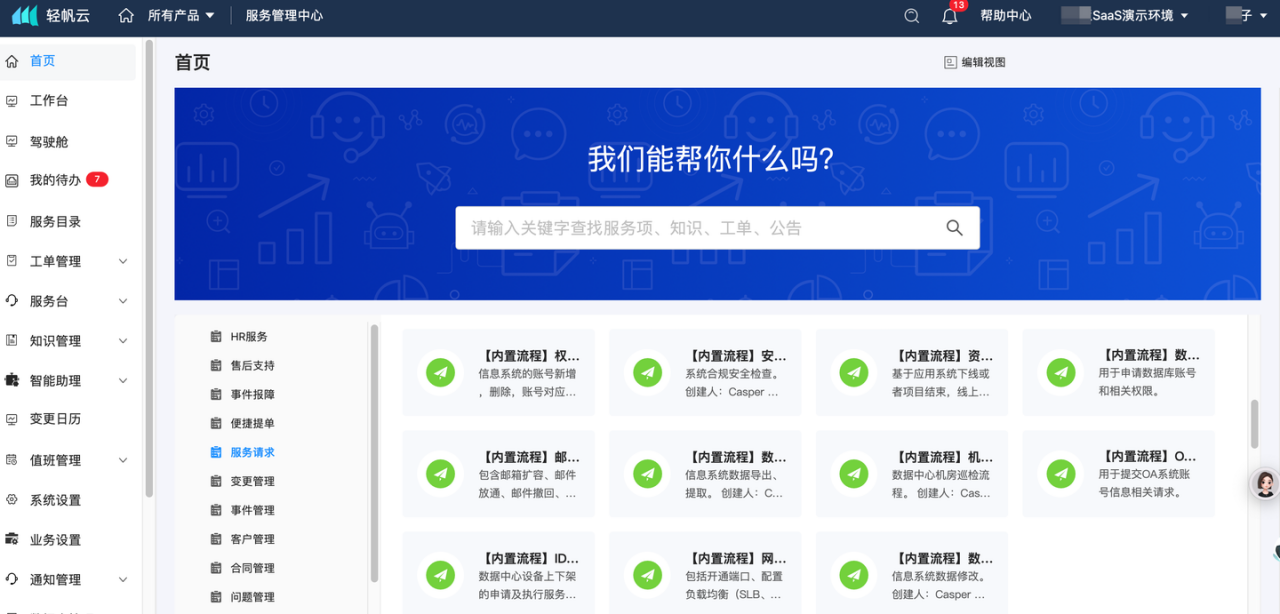The width and height of the screenshot is (1280, 614).
Task: Click the left sidebar scrollbar
Action: tap(149, 268)
